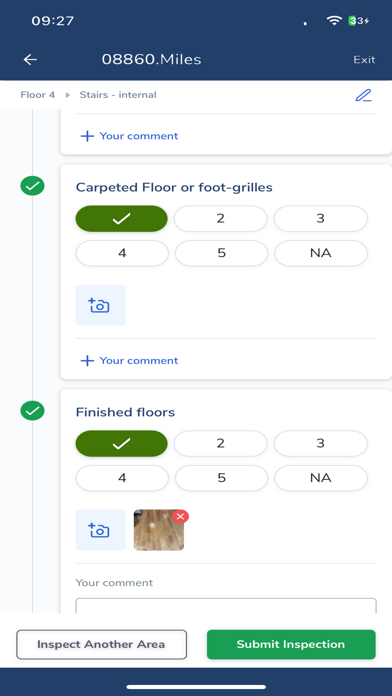The image size is (392, 696).
Task: Click green check beside Carpeted Floor
Action: 32,186
